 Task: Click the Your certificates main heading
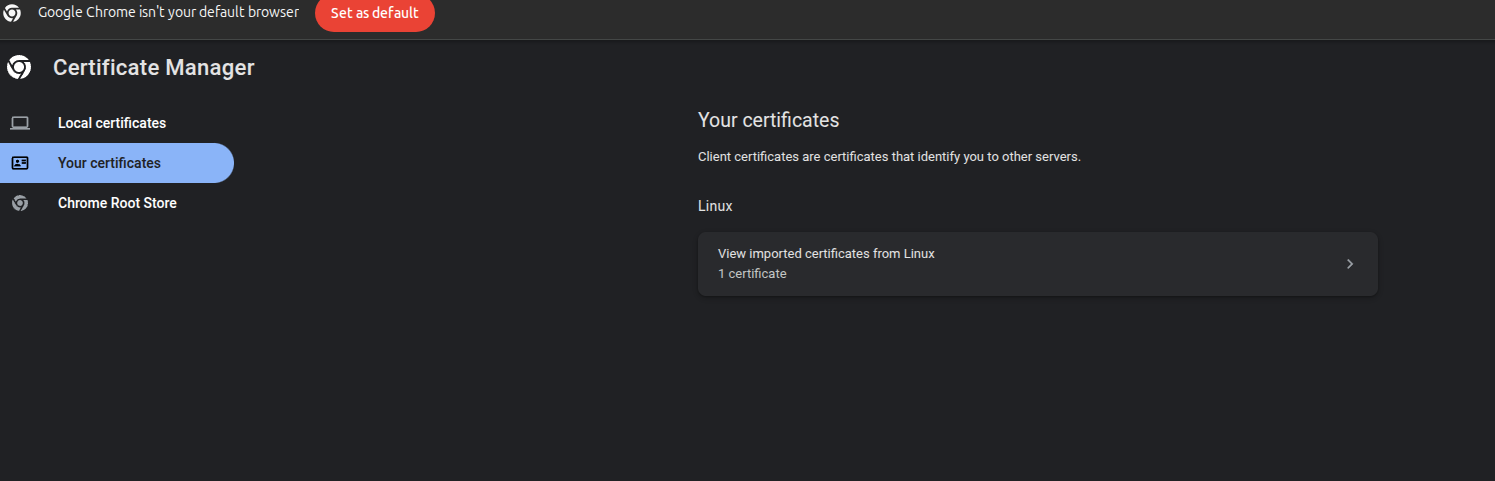(768, 120)
